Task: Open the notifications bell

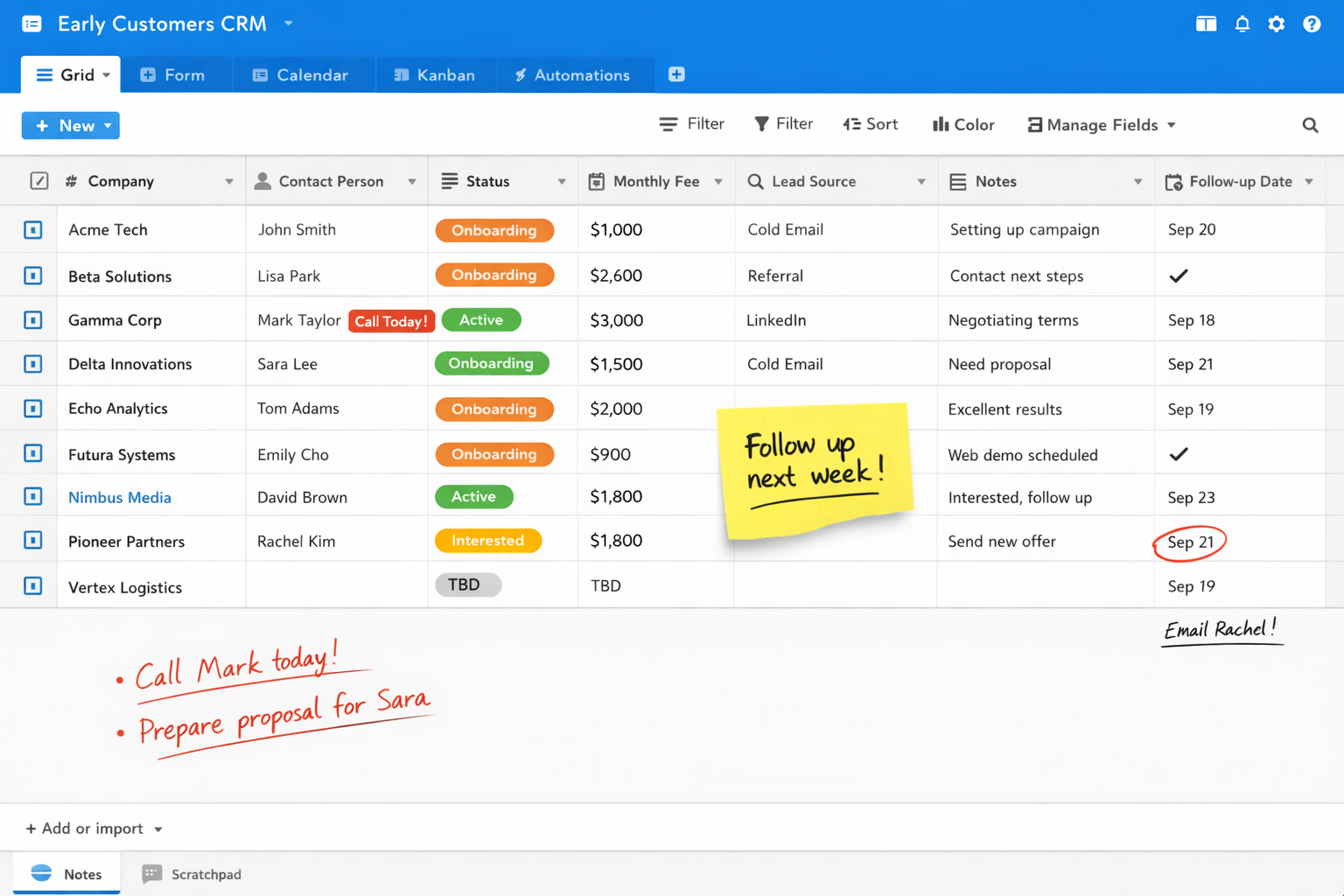Action: coord(1242,24)
